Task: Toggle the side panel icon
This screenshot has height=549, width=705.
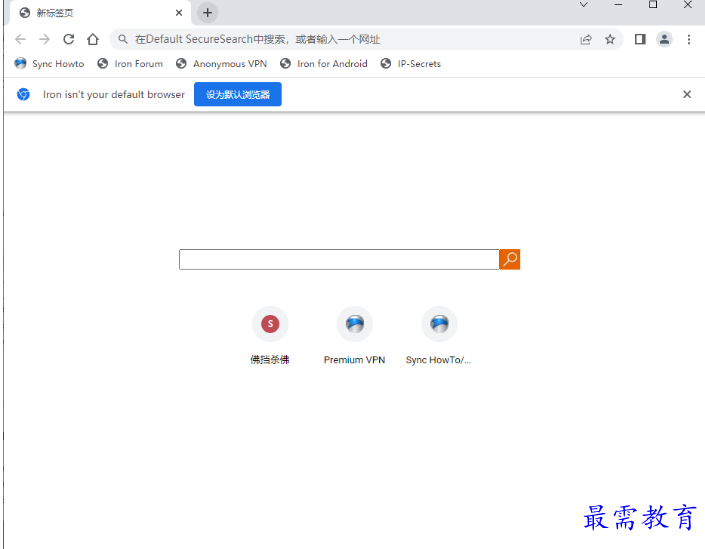Action: [x=640, y=40]
